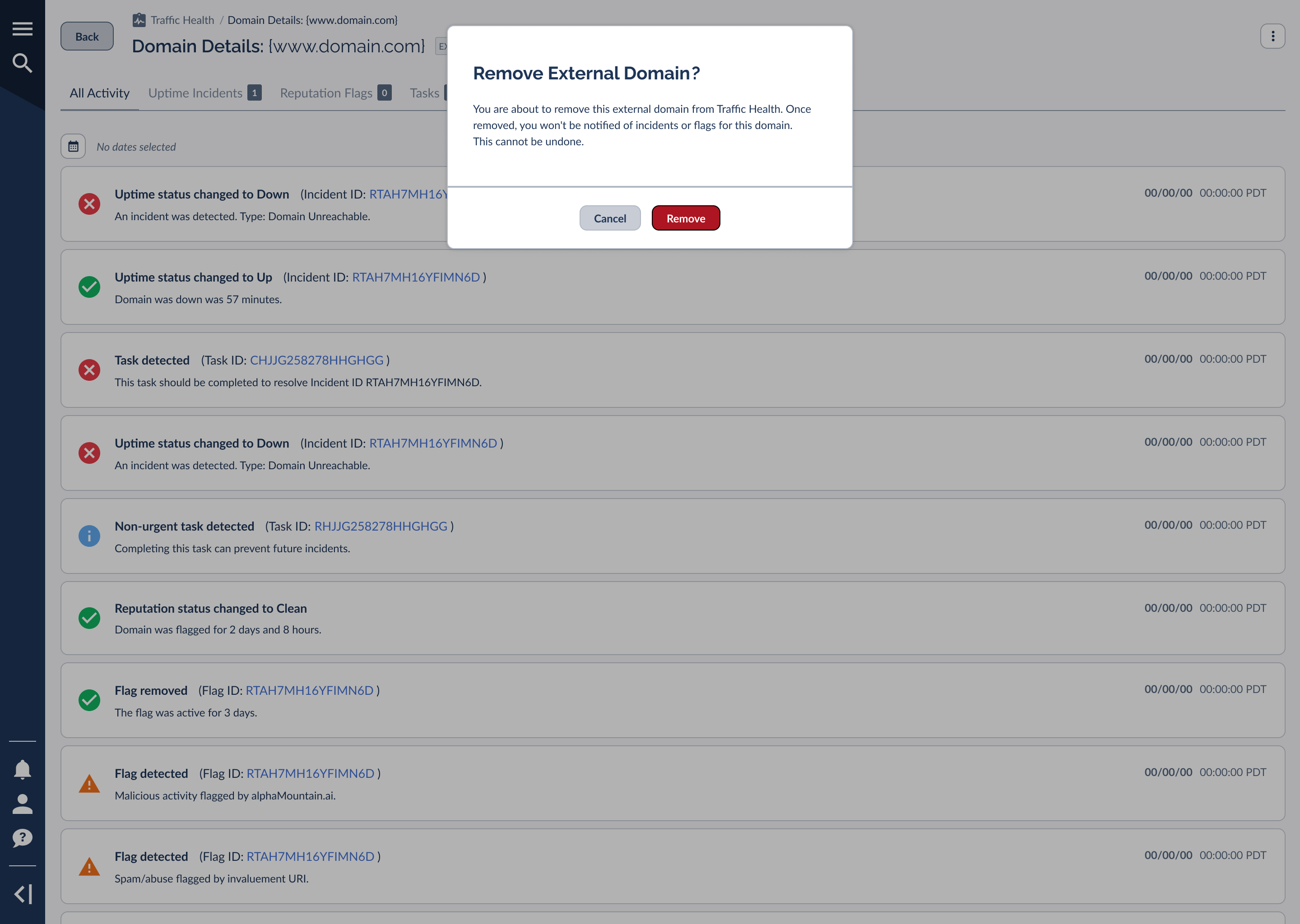This screenshot has height=924, width=1300.
Task: Switch to the All Activity tab
Action: (100, 93)
